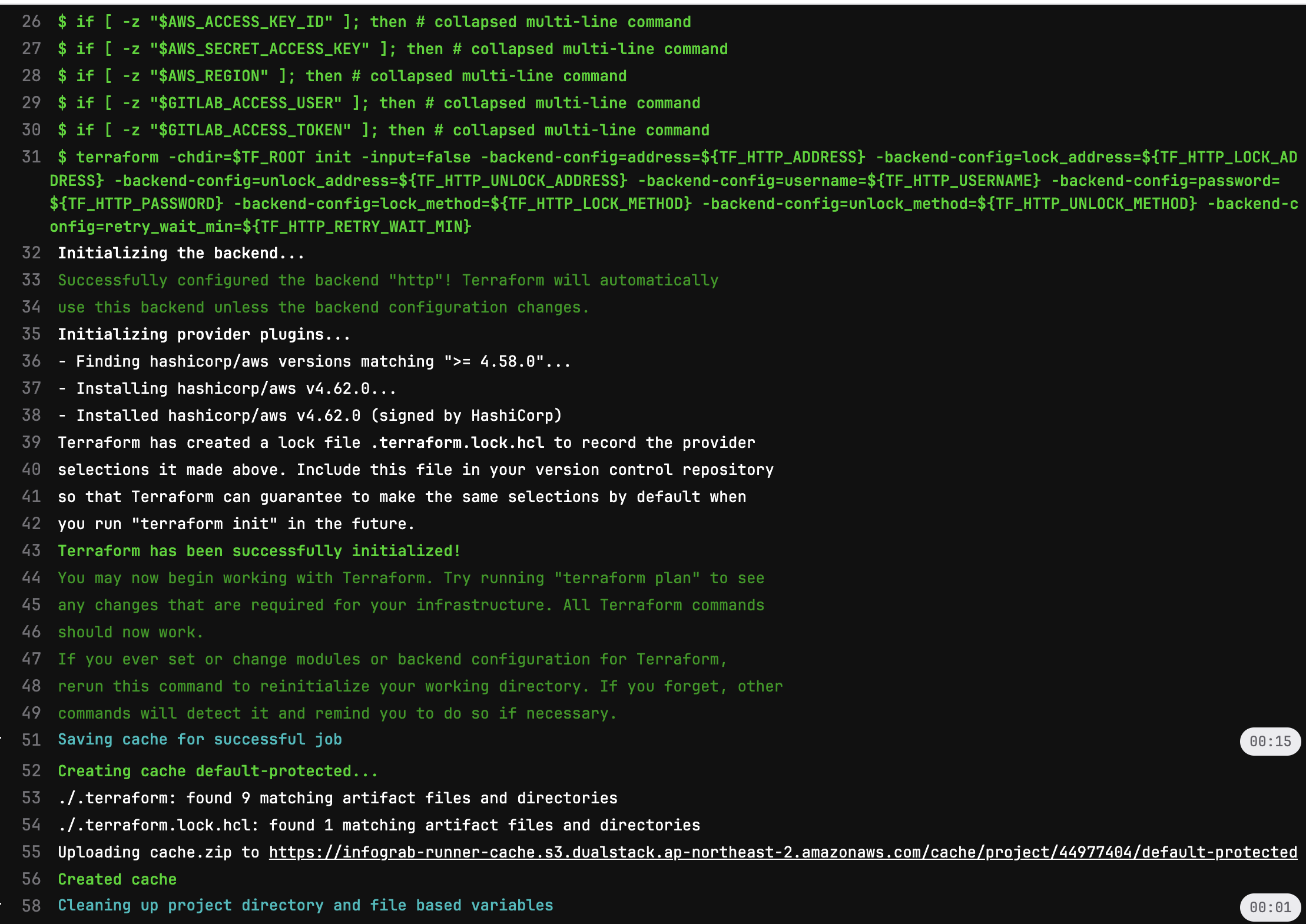Open the infograb-runner-cache S3 cache URL link
This screenshot has width=1306, height=924.
[783, 852]
